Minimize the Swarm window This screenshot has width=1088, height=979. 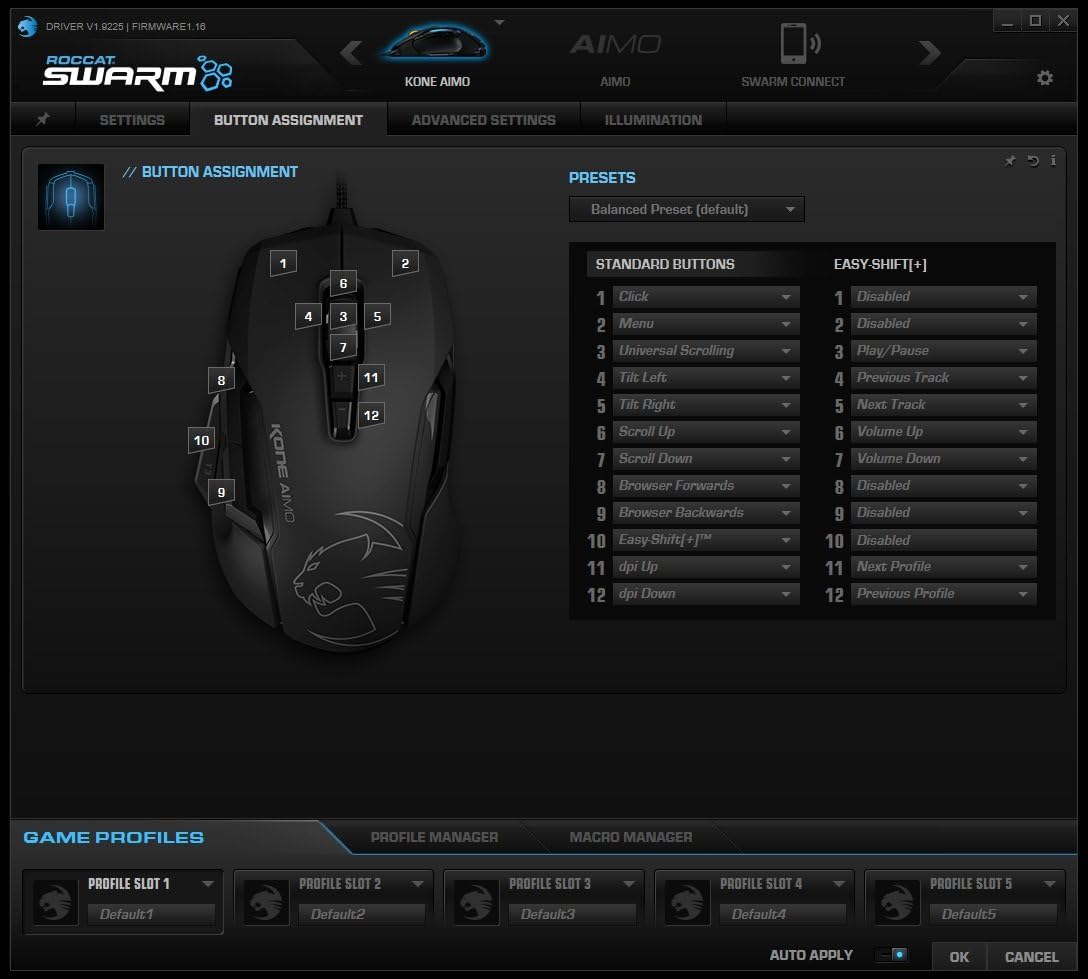(1007, 22)
